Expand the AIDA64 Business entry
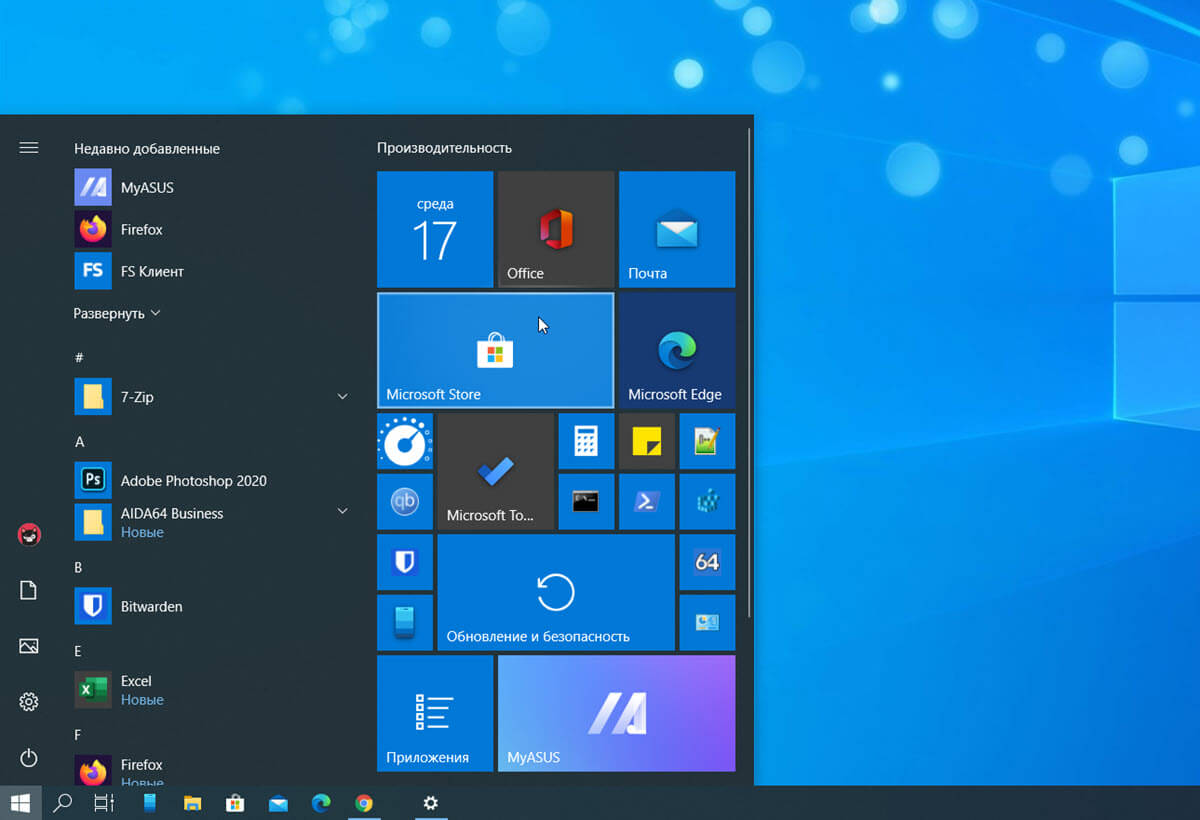The width and height of the screenshot is (1200, 820). pos(343,510)
